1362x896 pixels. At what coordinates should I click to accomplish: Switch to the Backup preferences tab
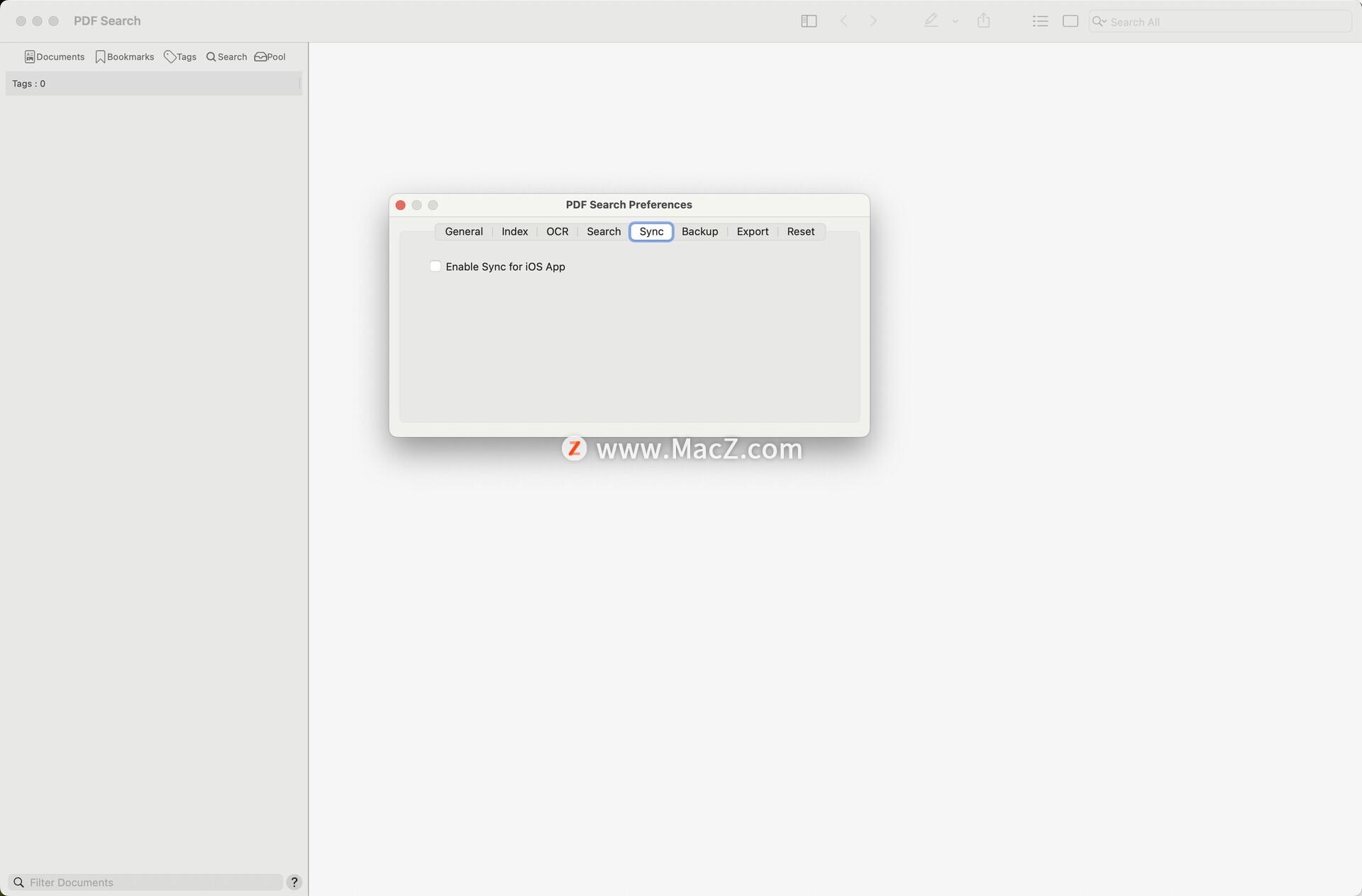pyautogui.click(x=700, y=231)
